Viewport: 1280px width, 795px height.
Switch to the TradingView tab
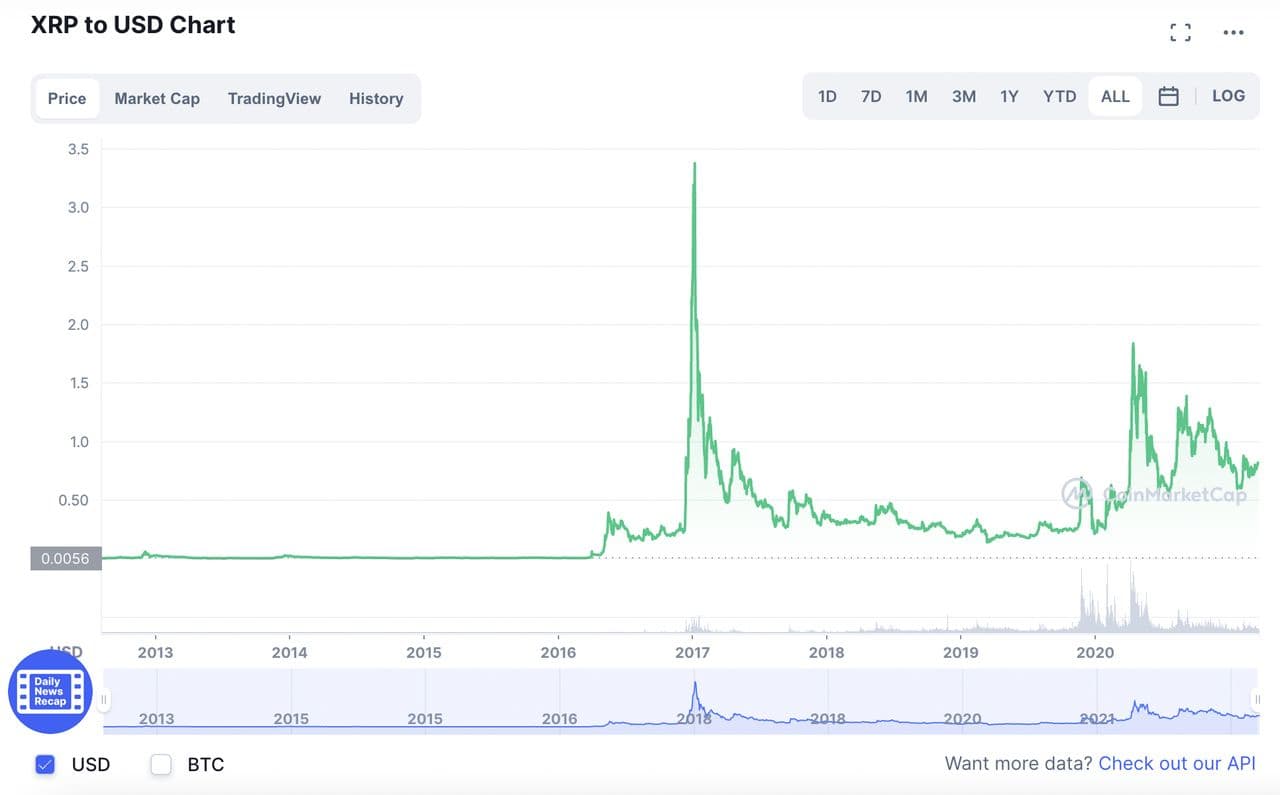274,99
